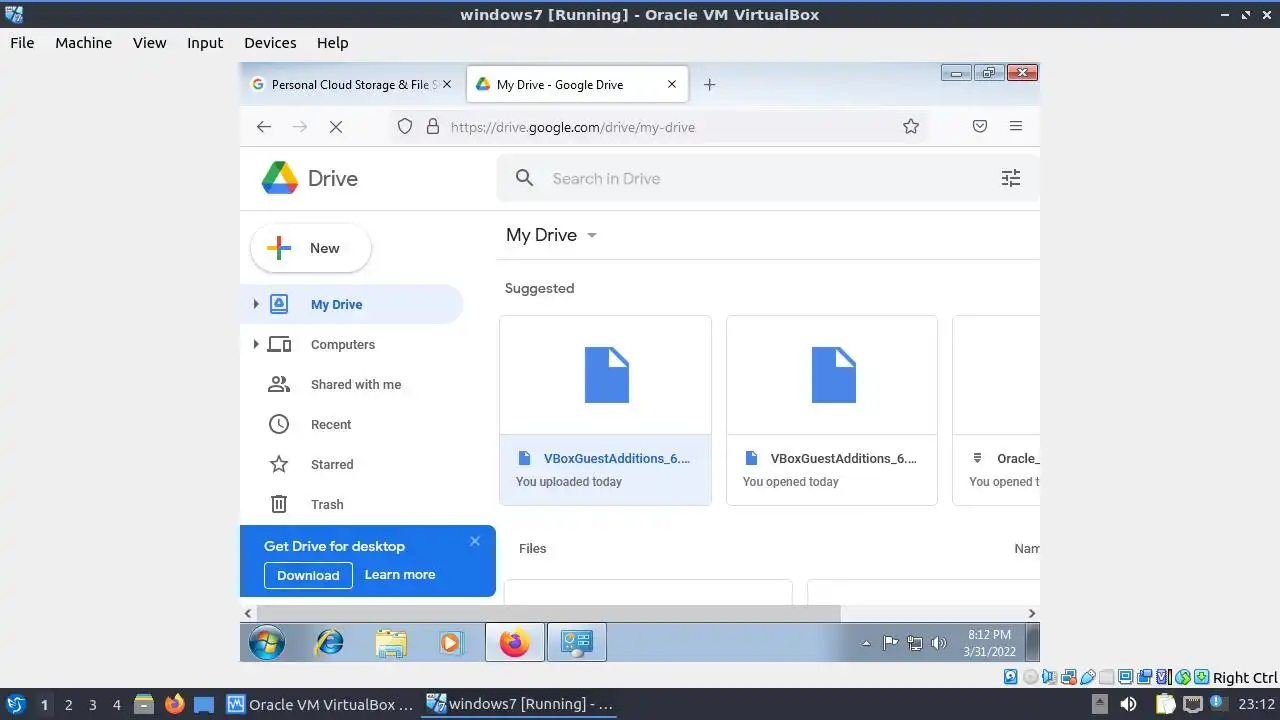The width and height of the screenshot is (1280, 720).
Task: Launch Internet Explorer from taskbar
Action: pyautogui.click(x=329, y=642)
